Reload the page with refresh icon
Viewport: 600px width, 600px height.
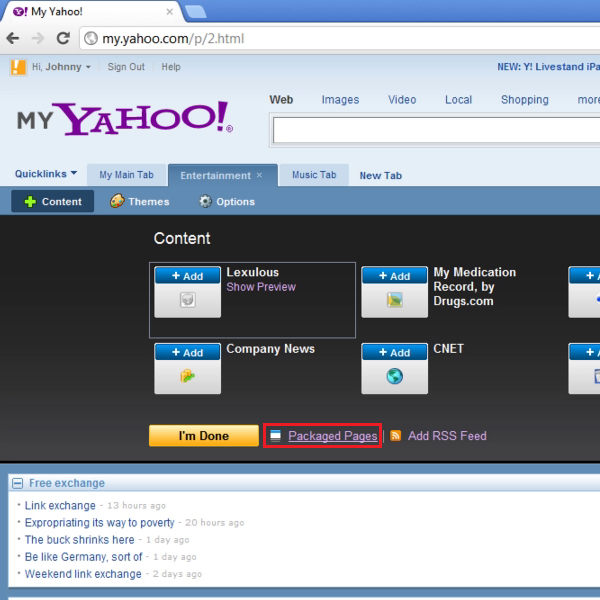click(x=63, y=38)
